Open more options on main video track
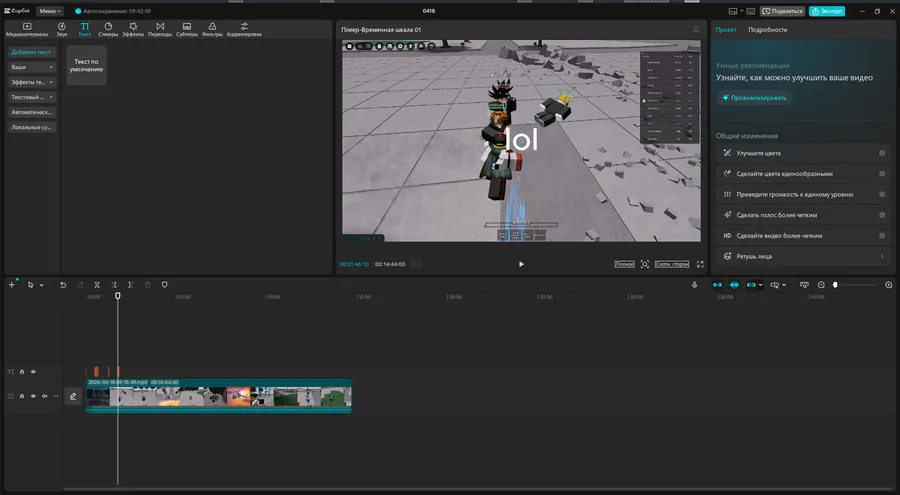 coord(56,396)
